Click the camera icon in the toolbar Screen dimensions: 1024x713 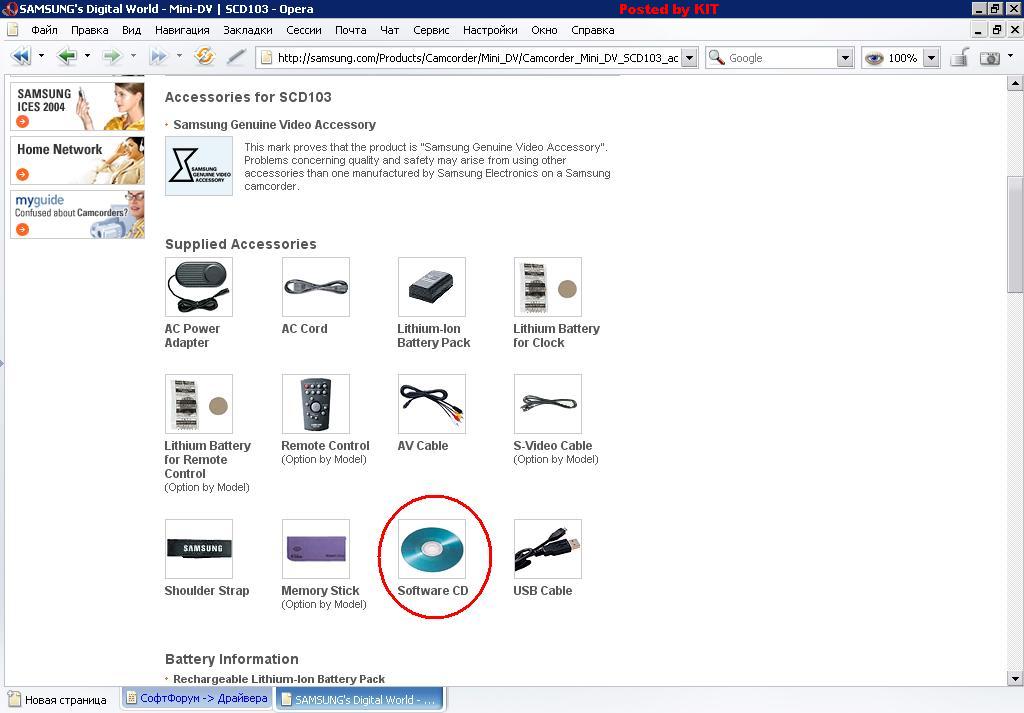[989, 58]
